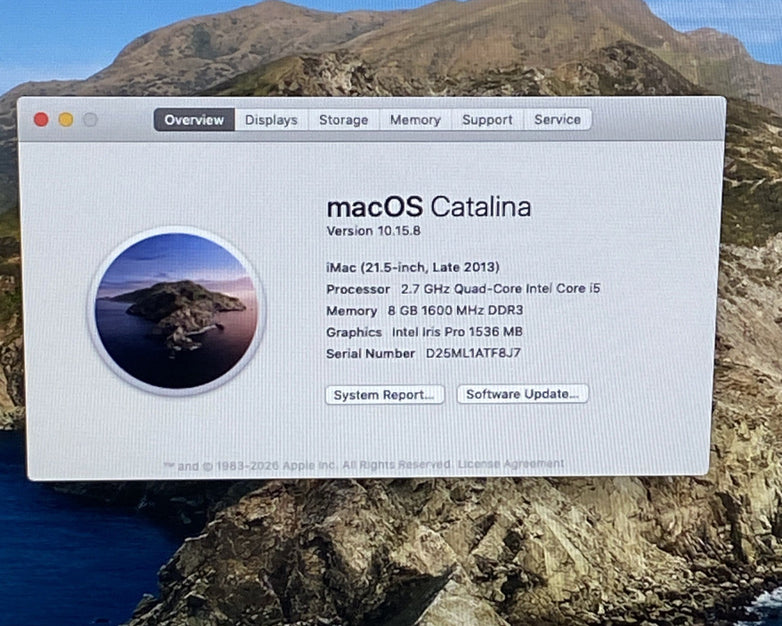Minimize the About This Mac window
This screenshot has width=782, height=626.
(66, 120)
